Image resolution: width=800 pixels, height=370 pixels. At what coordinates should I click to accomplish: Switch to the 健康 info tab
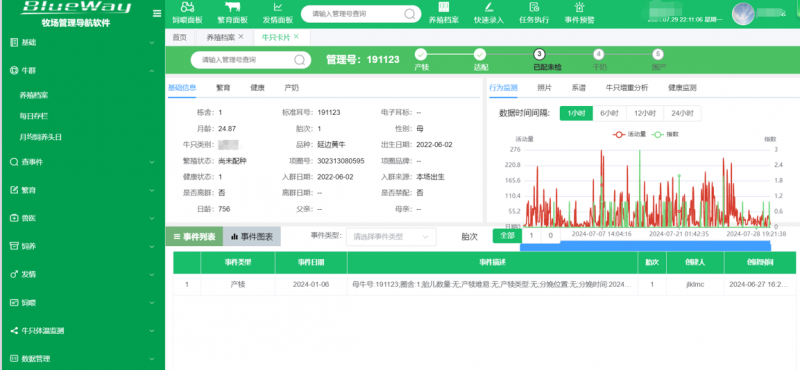tap(257, 88)
